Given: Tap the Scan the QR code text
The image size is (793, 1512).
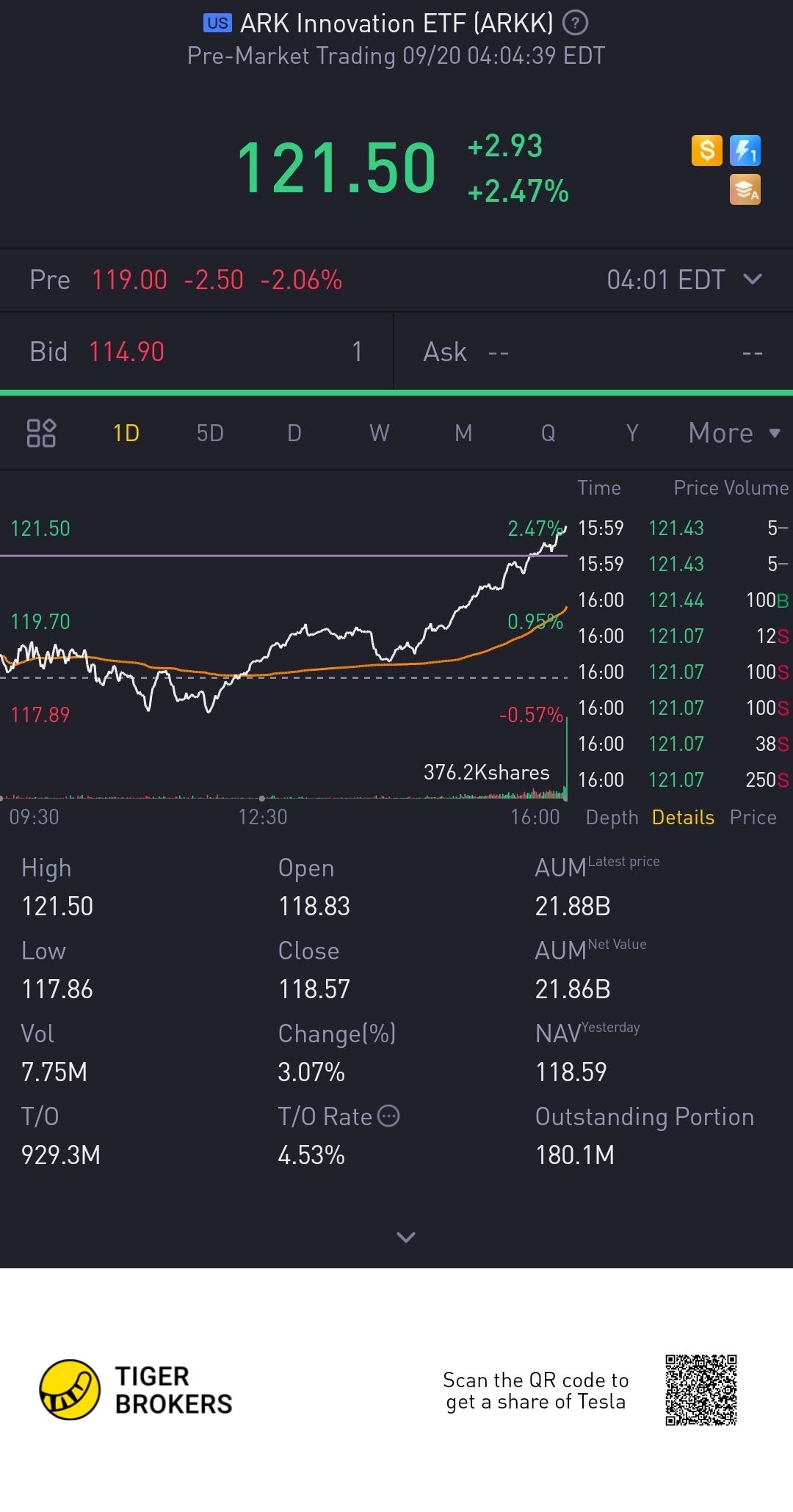Looking at the screenshot, I should (536, 1391).
